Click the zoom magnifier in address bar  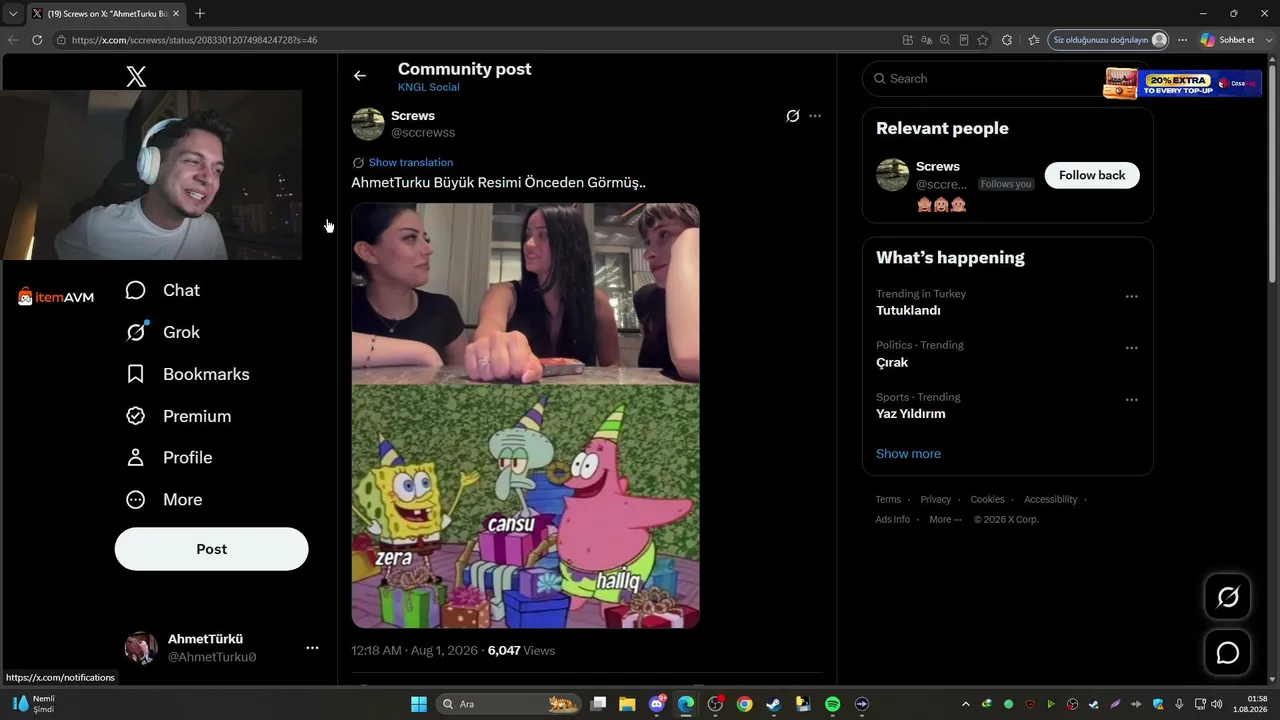click(945, 40)
